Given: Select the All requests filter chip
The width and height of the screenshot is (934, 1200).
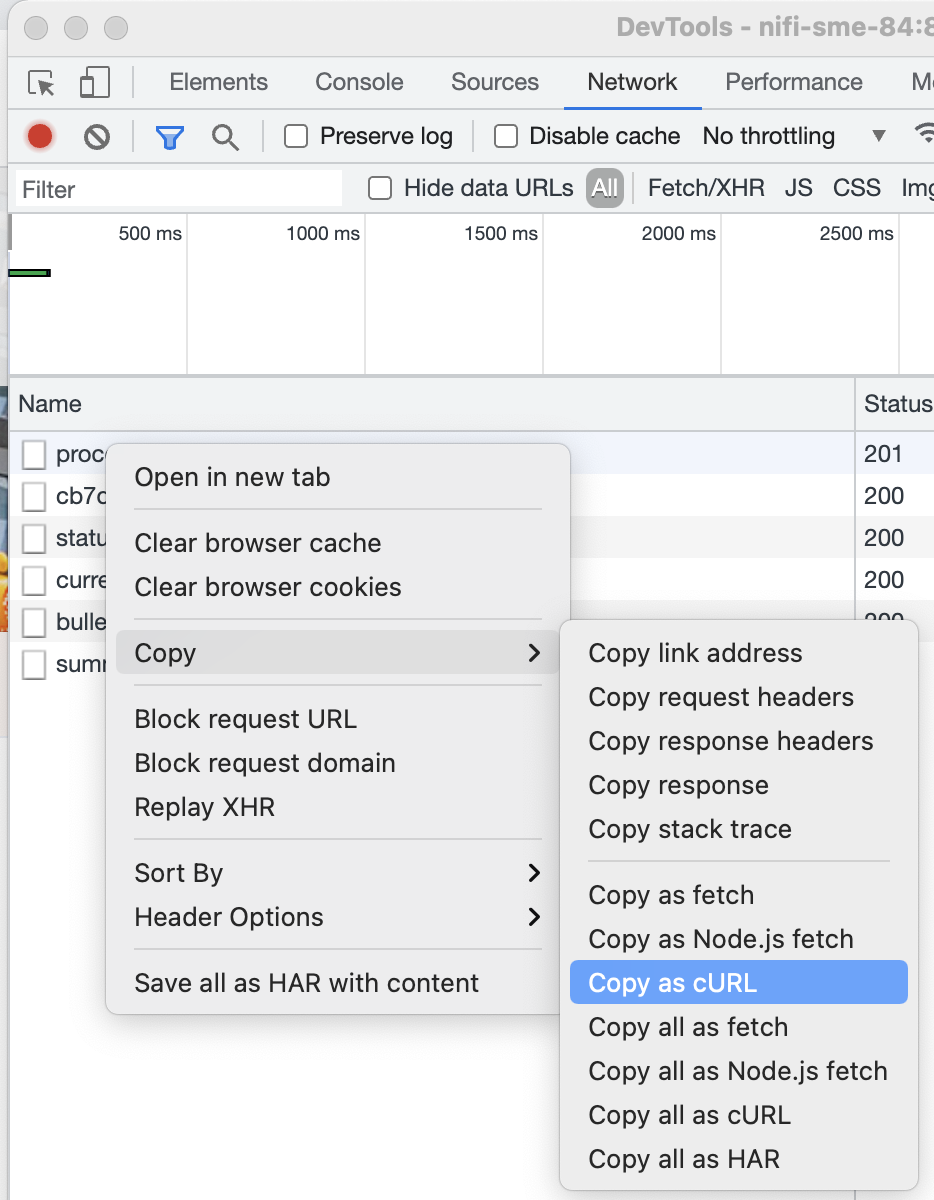Looking at the screenshot, I should 604,187.
